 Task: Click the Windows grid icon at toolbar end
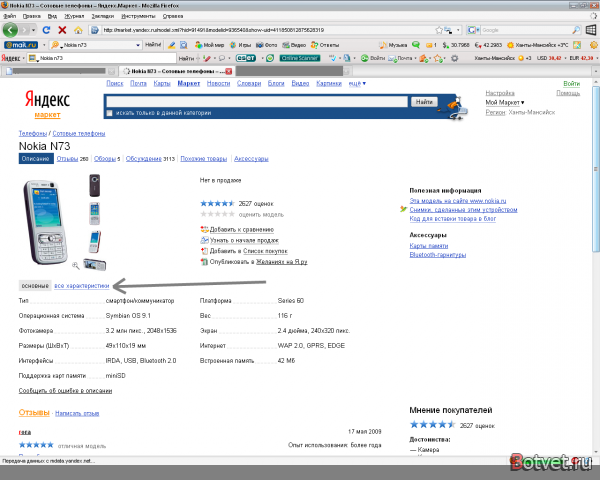tap(591, 30)
